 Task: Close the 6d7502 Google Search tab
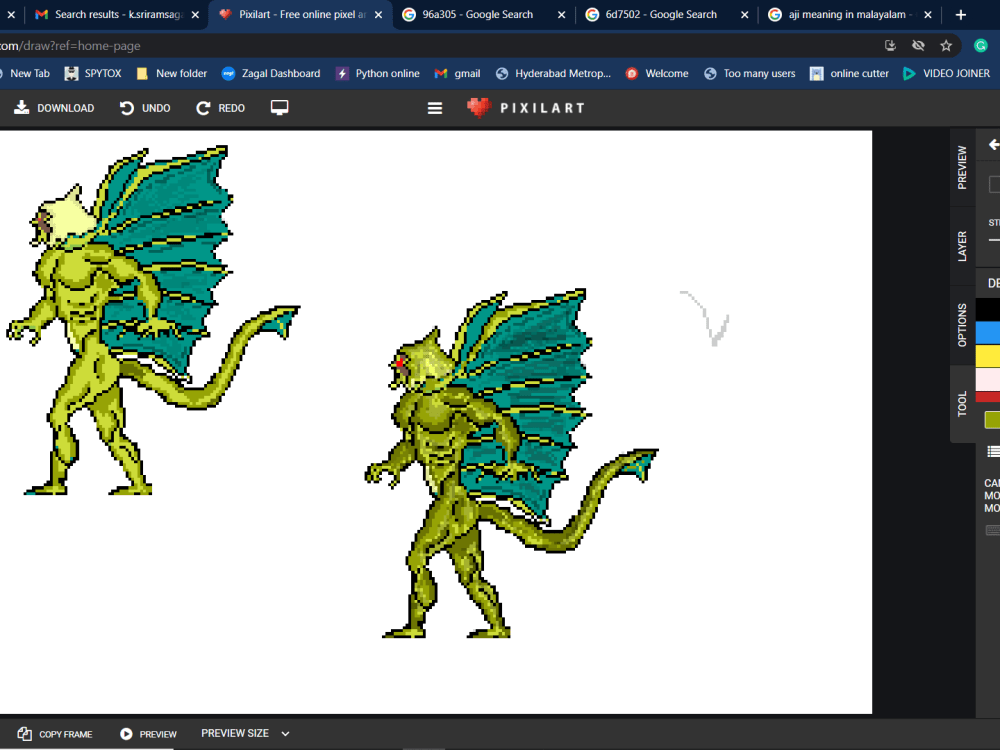click(x=744, y=14)
